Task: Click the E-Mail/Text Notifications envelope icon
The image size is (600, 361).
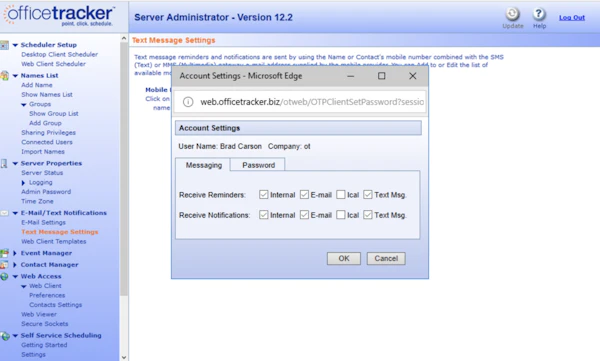Action: click(4, 213)
